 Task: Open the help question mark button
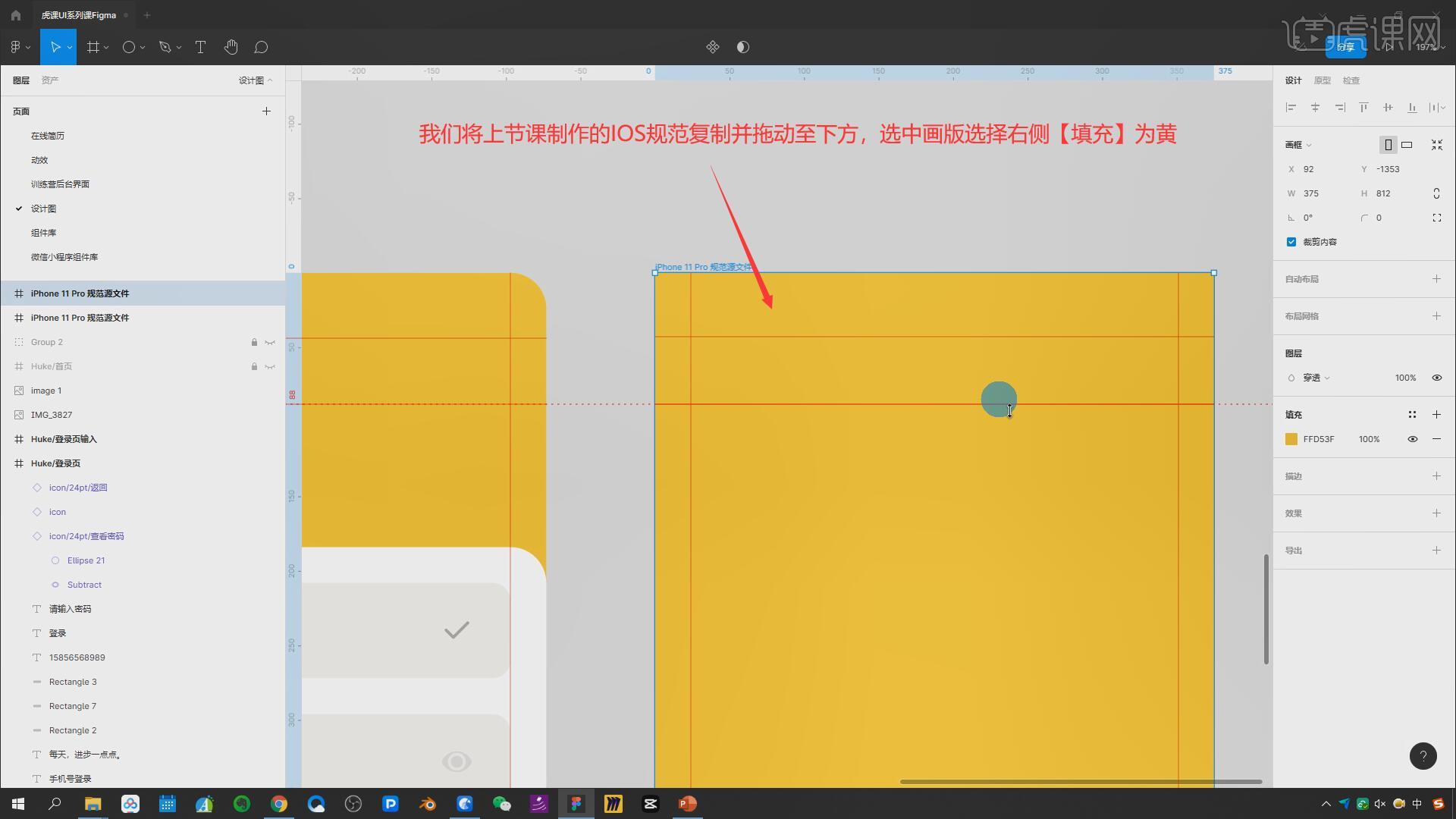pyautogui.click(x=1423, y=756)
